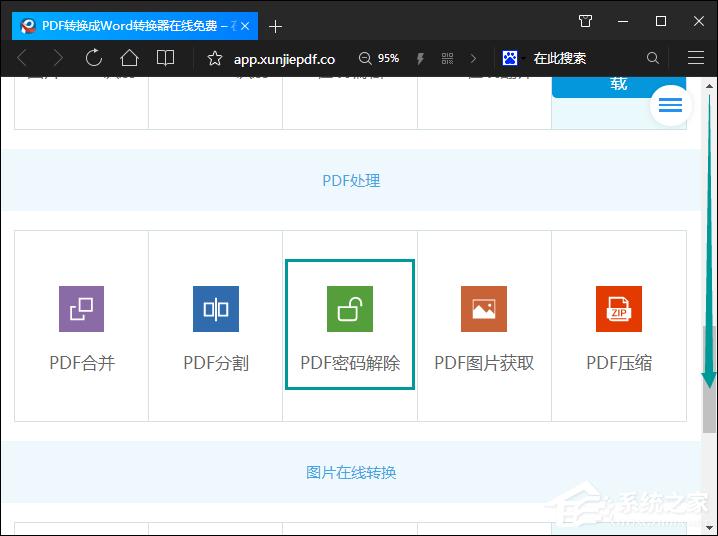Screen dimensions: 718x536
Task: Click the magnifier search icon
Action: (653, 58)
